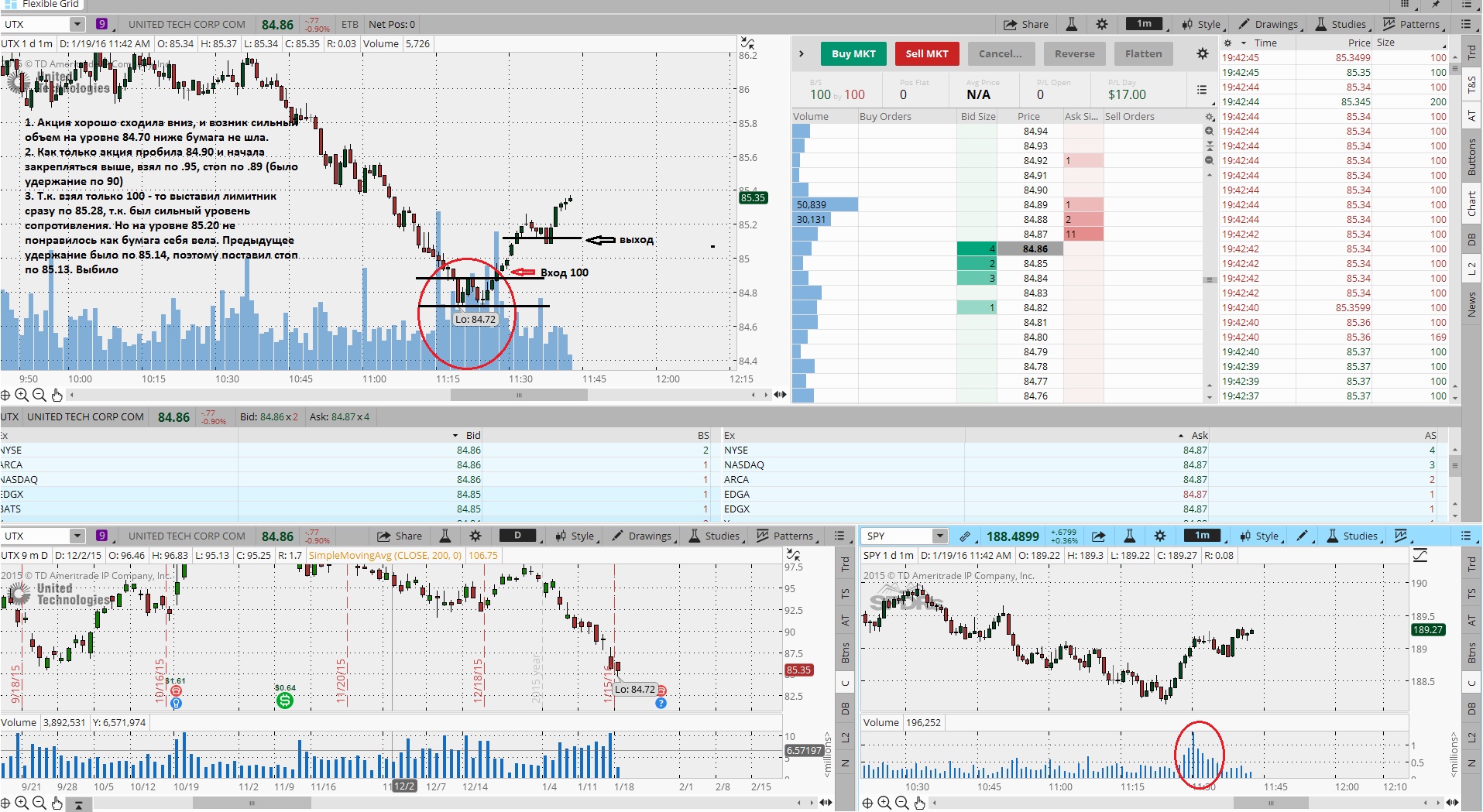The width and height of the screenshot is (1483, 812).
Task: Open Studies menu in top UTX chart
Action: (1342, 25)
